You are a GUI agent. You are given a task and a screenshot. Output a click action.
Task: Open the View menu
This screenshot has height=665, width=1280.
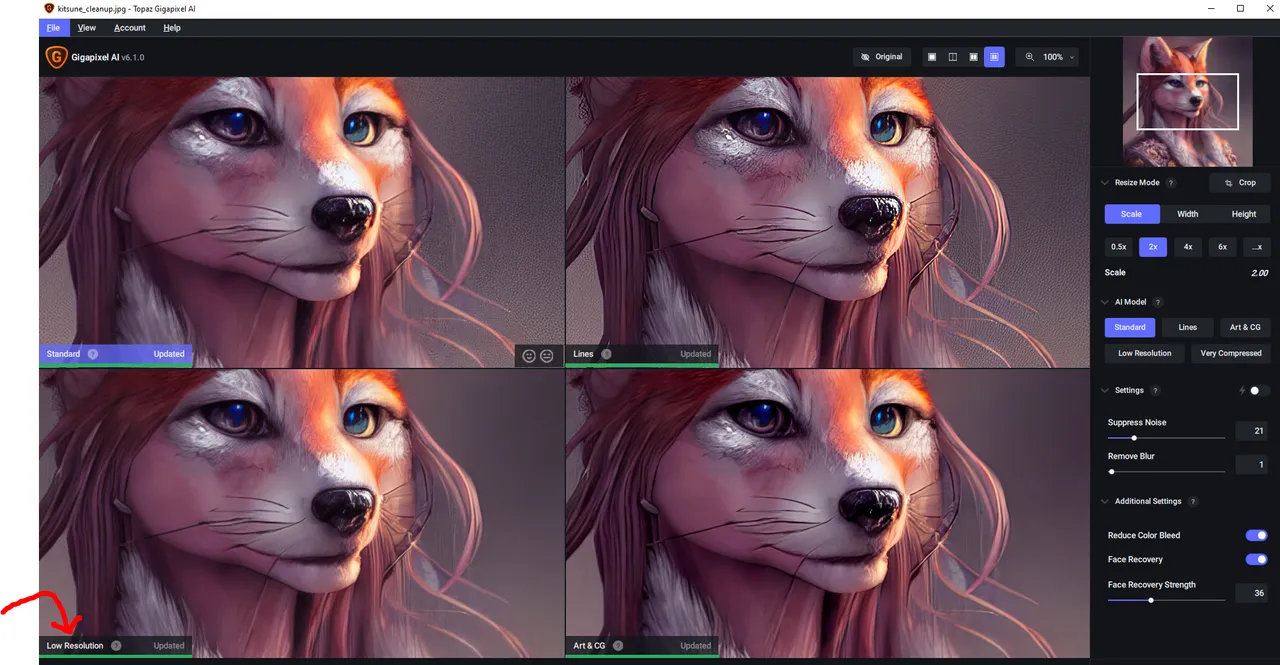coord(87,28)
